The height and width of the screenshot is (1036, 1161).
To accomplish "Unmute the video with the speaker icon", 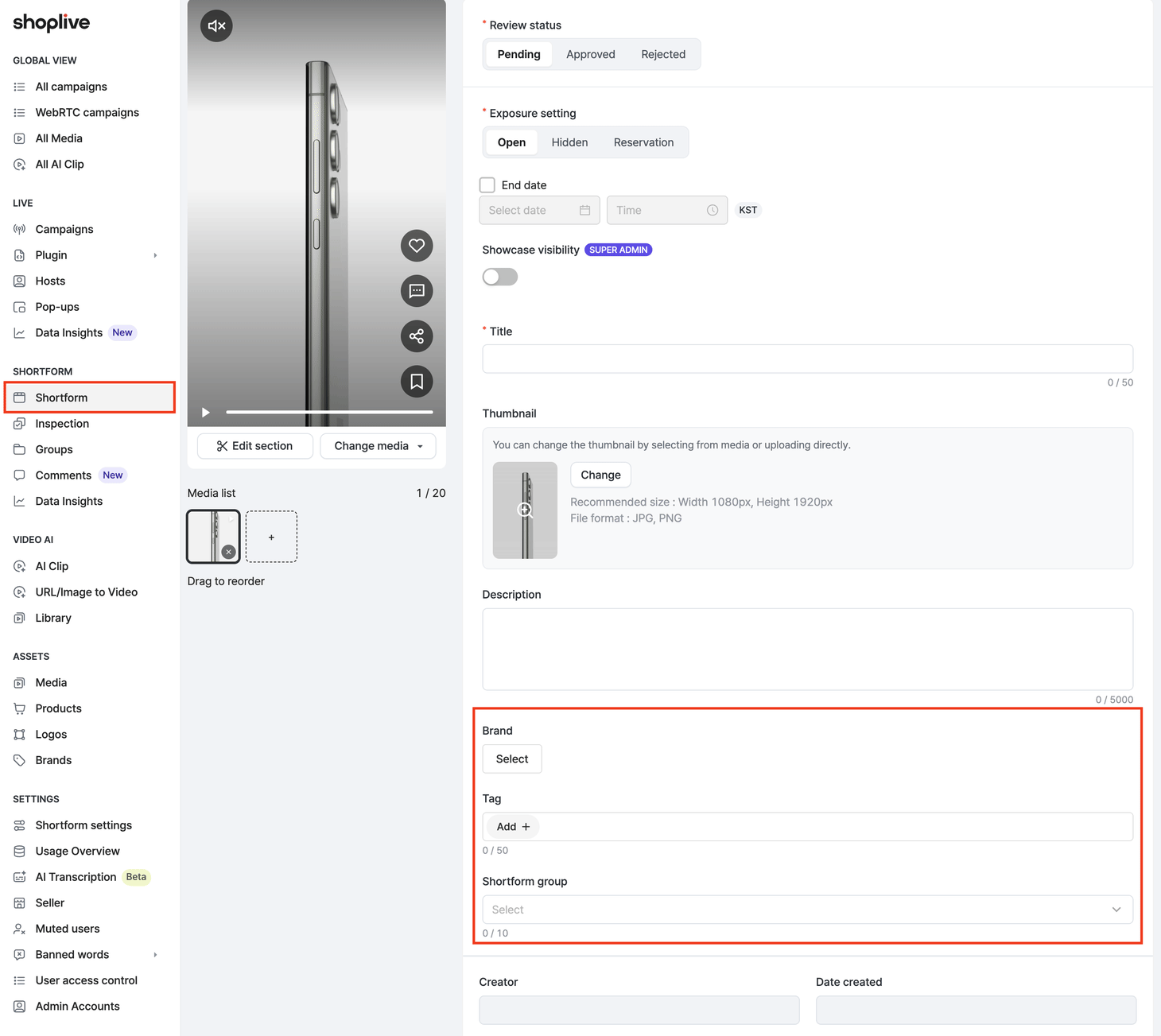I will click(x=216, y=26).
